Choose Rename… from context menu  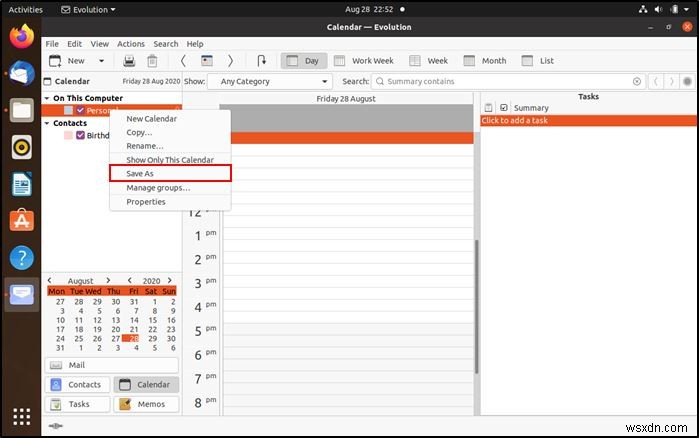[x=170, y=146]
